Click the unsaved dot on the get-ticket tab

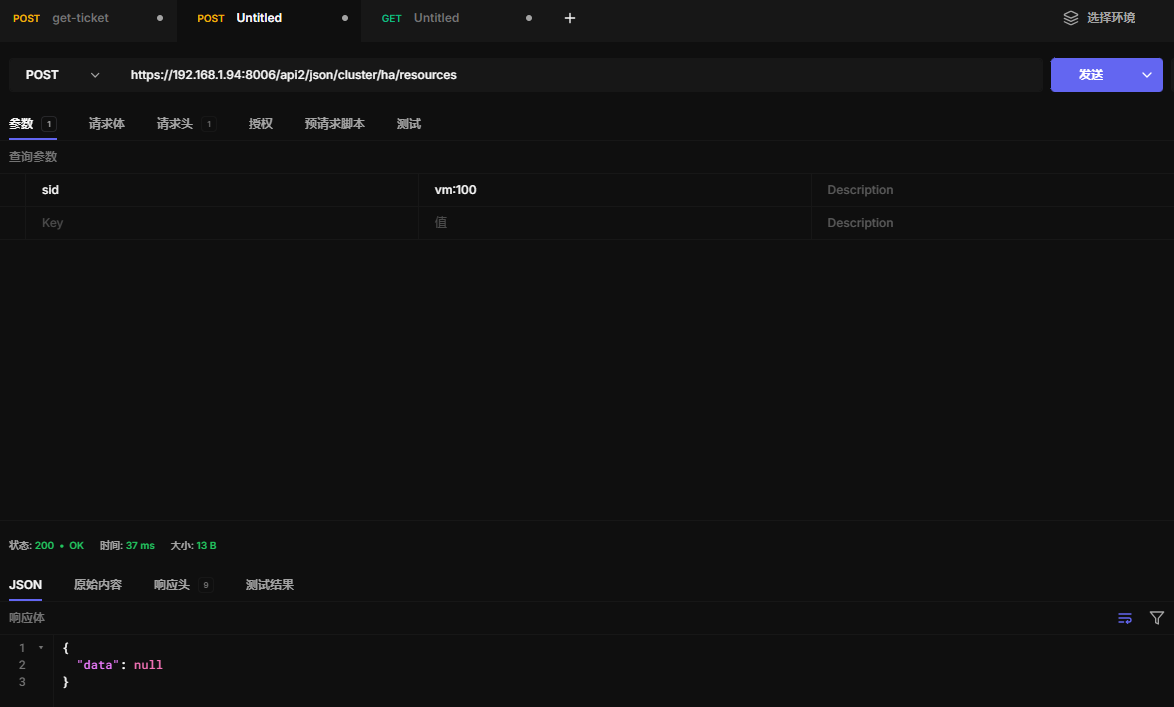(x=160, y=18)
